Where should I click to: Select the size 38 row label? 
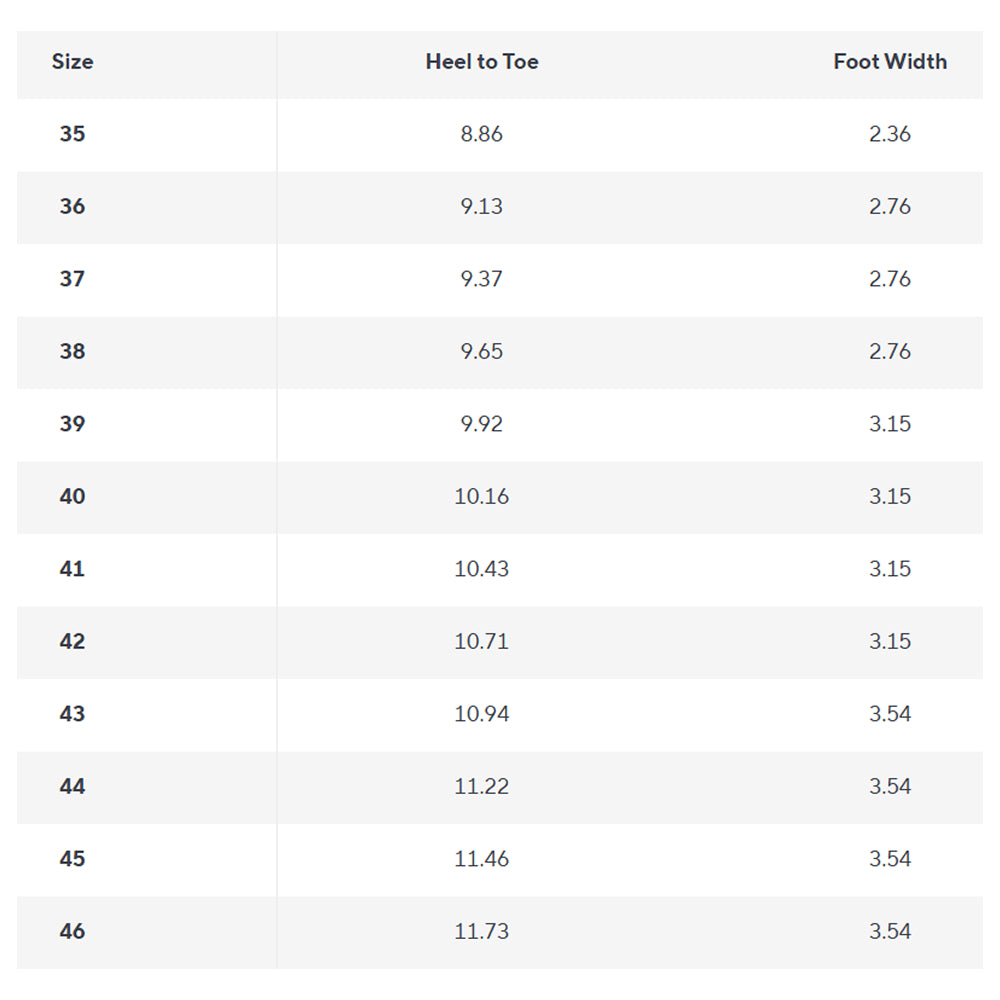click(x=72, y=351)
